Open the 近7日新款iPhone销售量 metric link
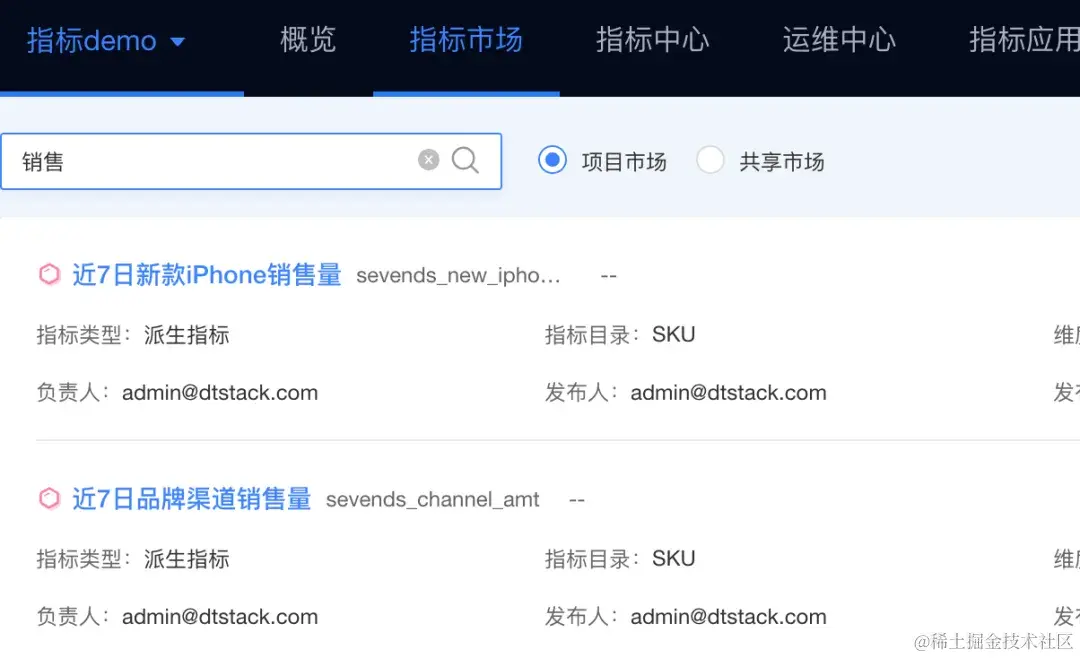Image resolution: width=1080 pixels, height=658 pixels. (207, 275)
